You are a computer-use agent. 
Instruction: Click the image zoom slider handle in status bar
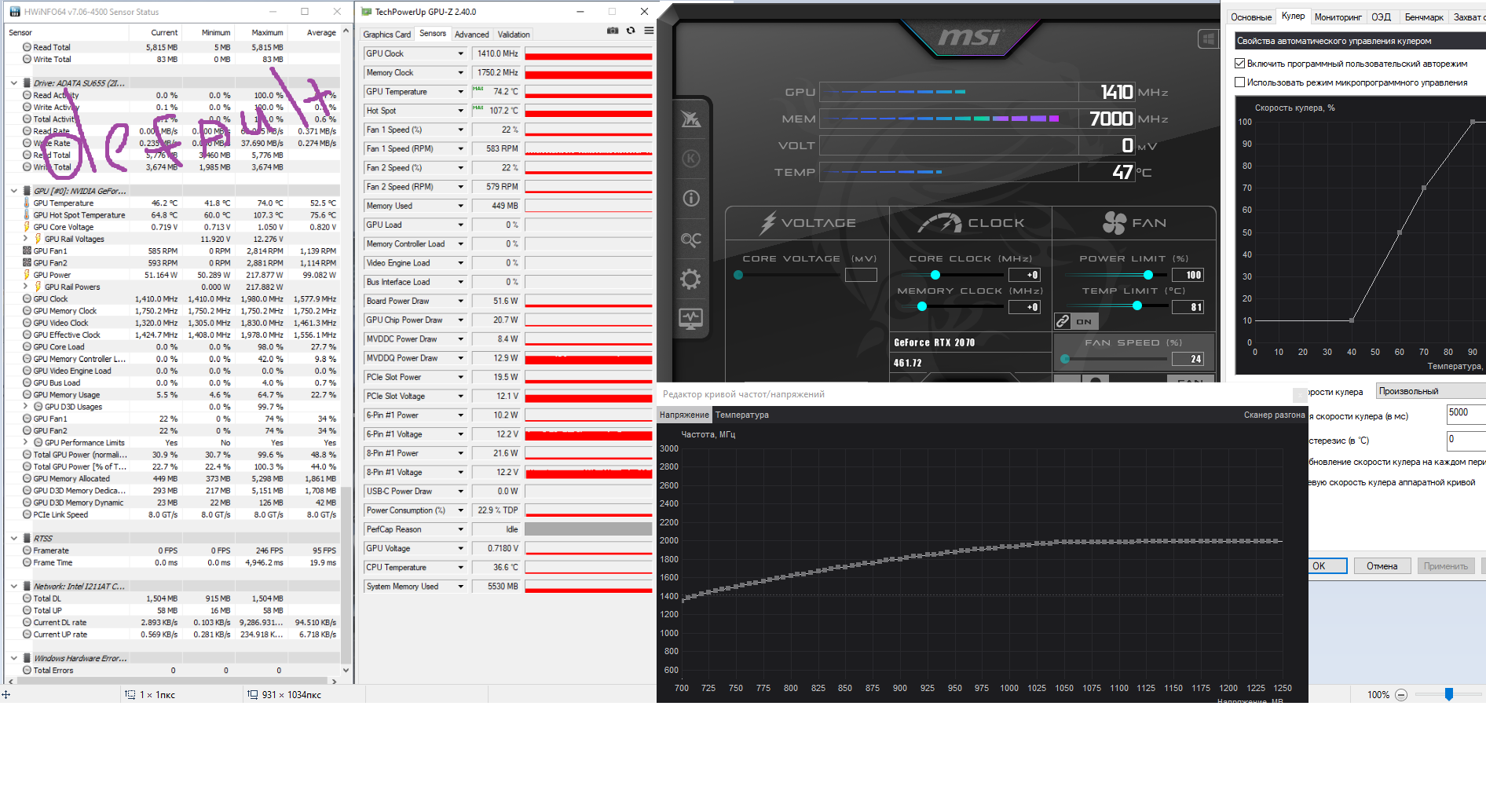(x=1449, y=694)
